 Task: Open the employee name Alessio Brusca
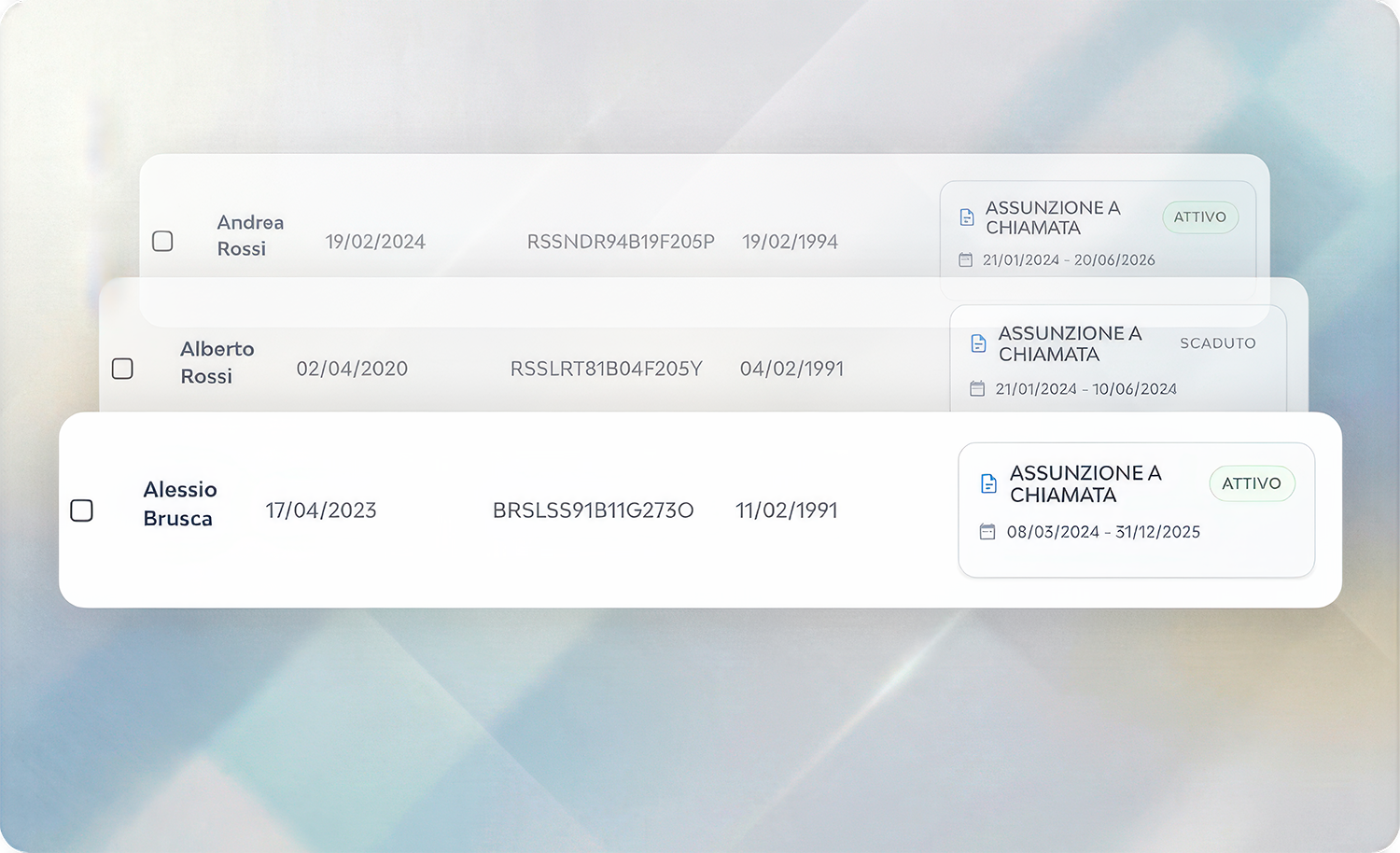[x=179, y=504]
